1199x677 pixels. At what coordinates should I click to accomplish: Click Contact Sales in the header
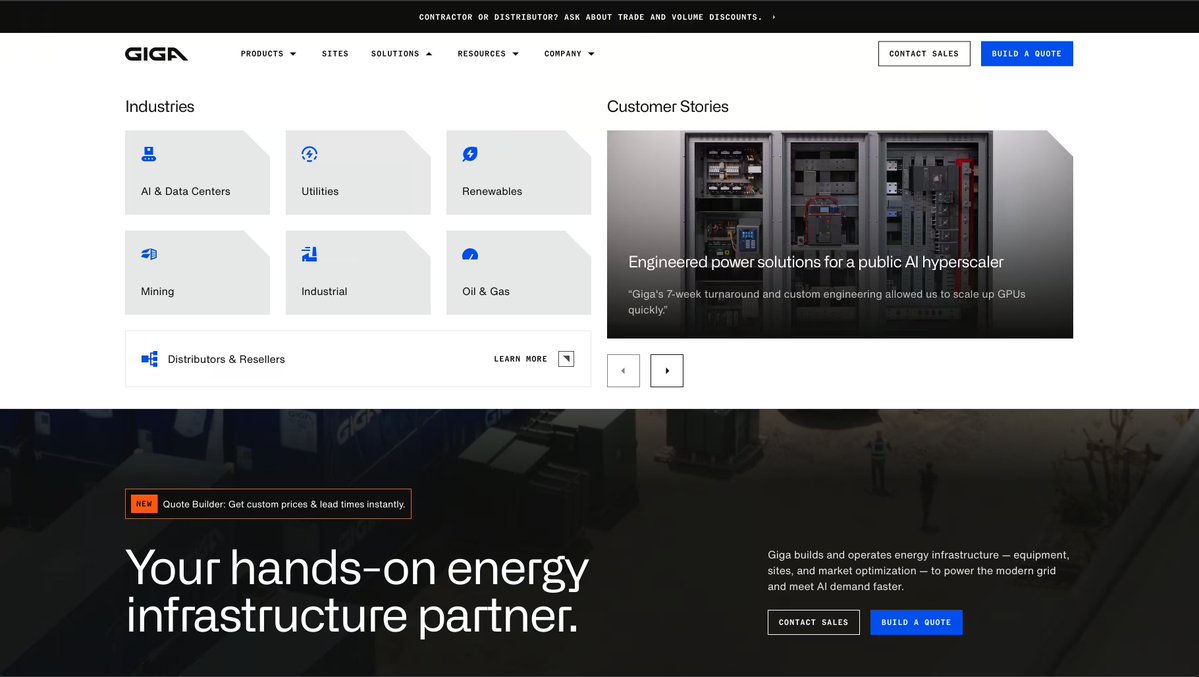coord(924,54)
